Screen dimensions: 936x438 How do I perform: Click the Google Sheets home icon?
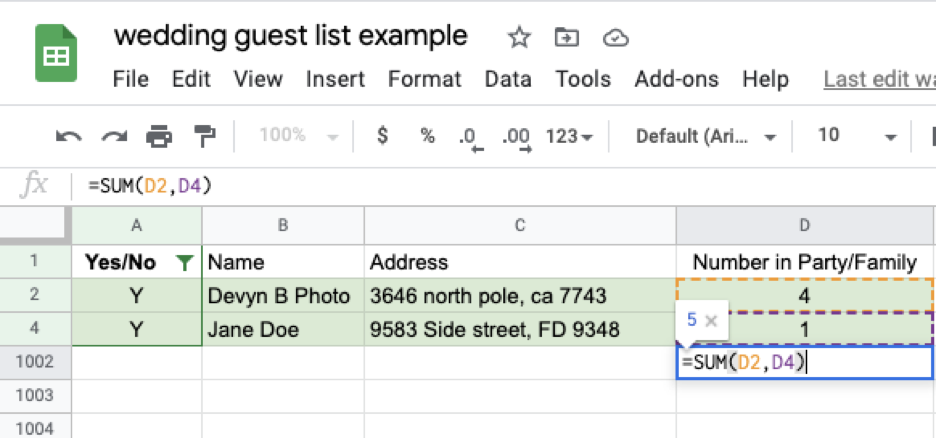point(56,54)
